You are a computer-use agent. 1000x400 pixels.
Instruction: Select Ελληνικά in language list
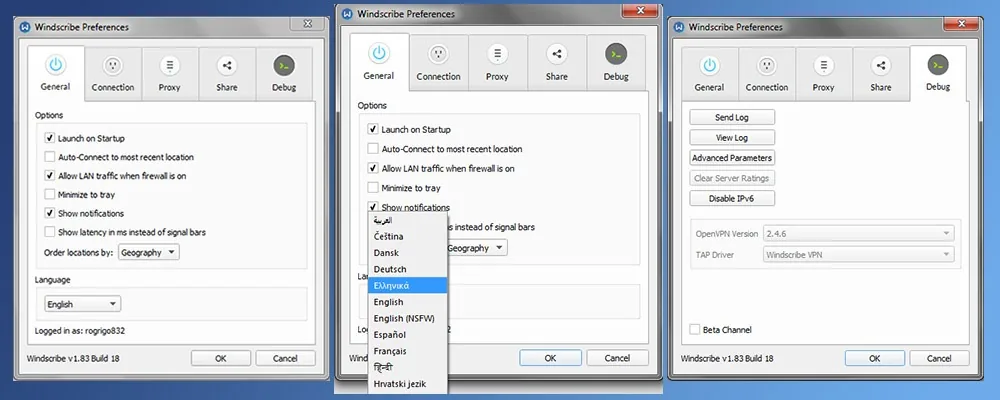point(408,285)
